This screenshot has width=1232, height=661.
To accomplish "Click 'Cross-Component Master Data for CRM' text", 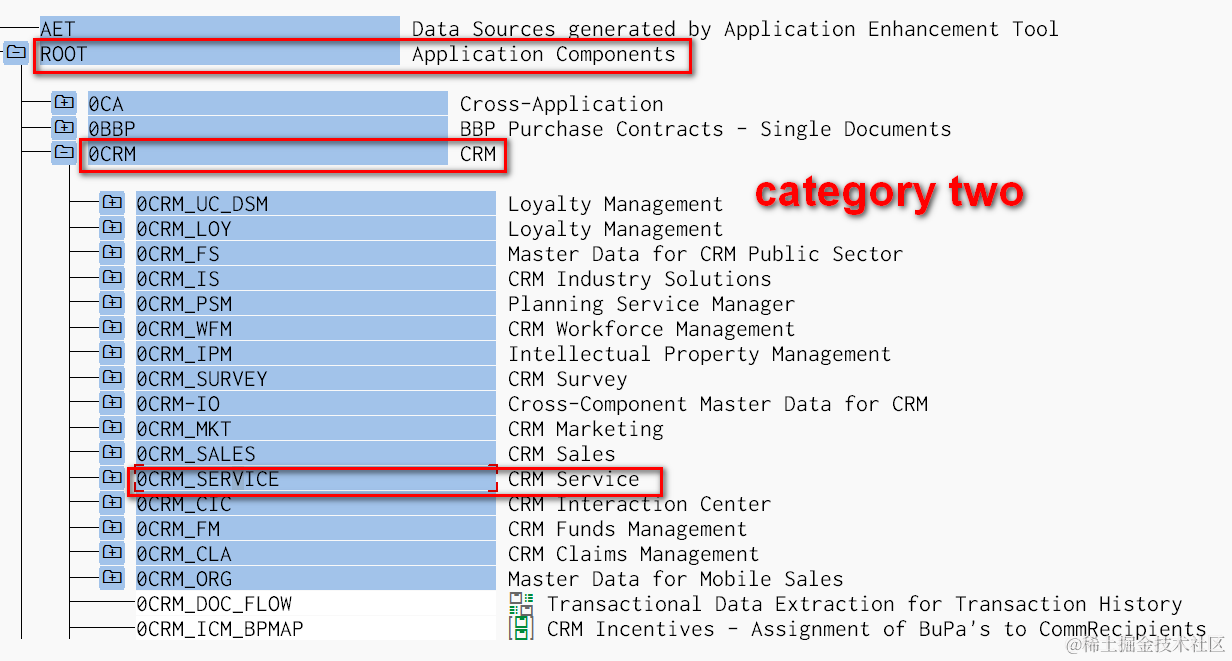I will point(717,404).
